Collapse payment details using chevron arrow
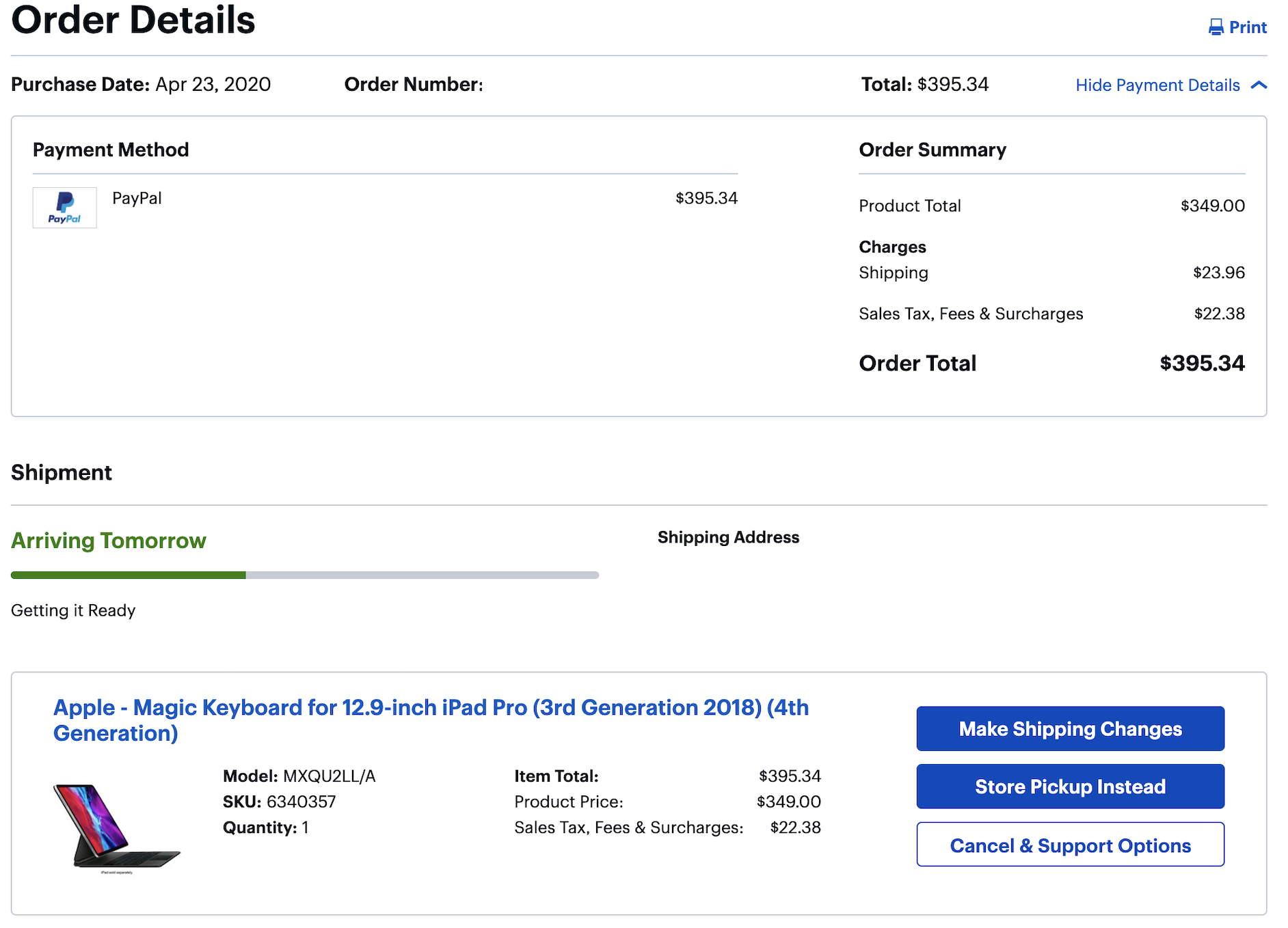 (x=1259, y=85)
